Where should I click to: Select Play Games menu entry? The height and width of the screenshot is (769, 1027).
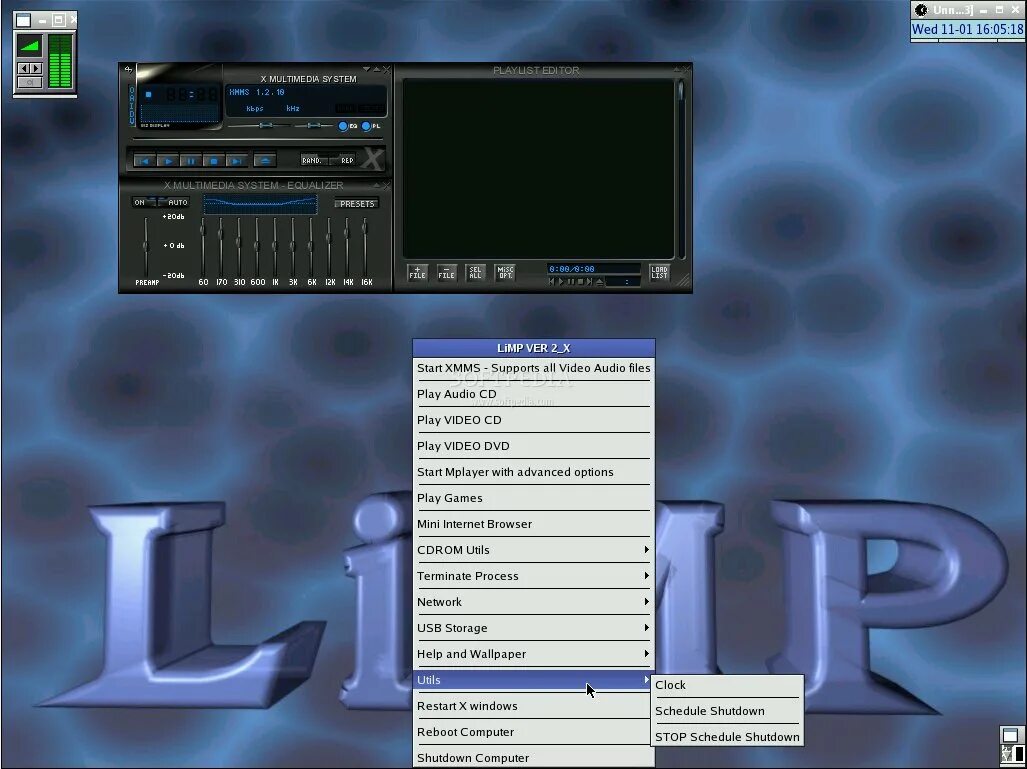[534, 498]
